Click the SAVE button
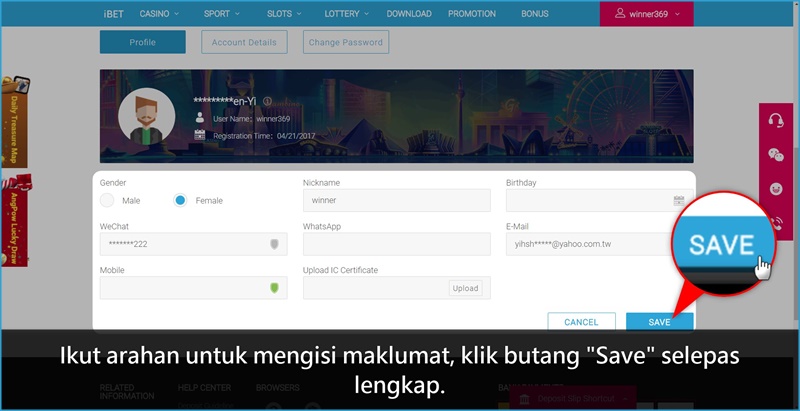The height and width of the screenshot is (411, 800). [x=659, y=322]
